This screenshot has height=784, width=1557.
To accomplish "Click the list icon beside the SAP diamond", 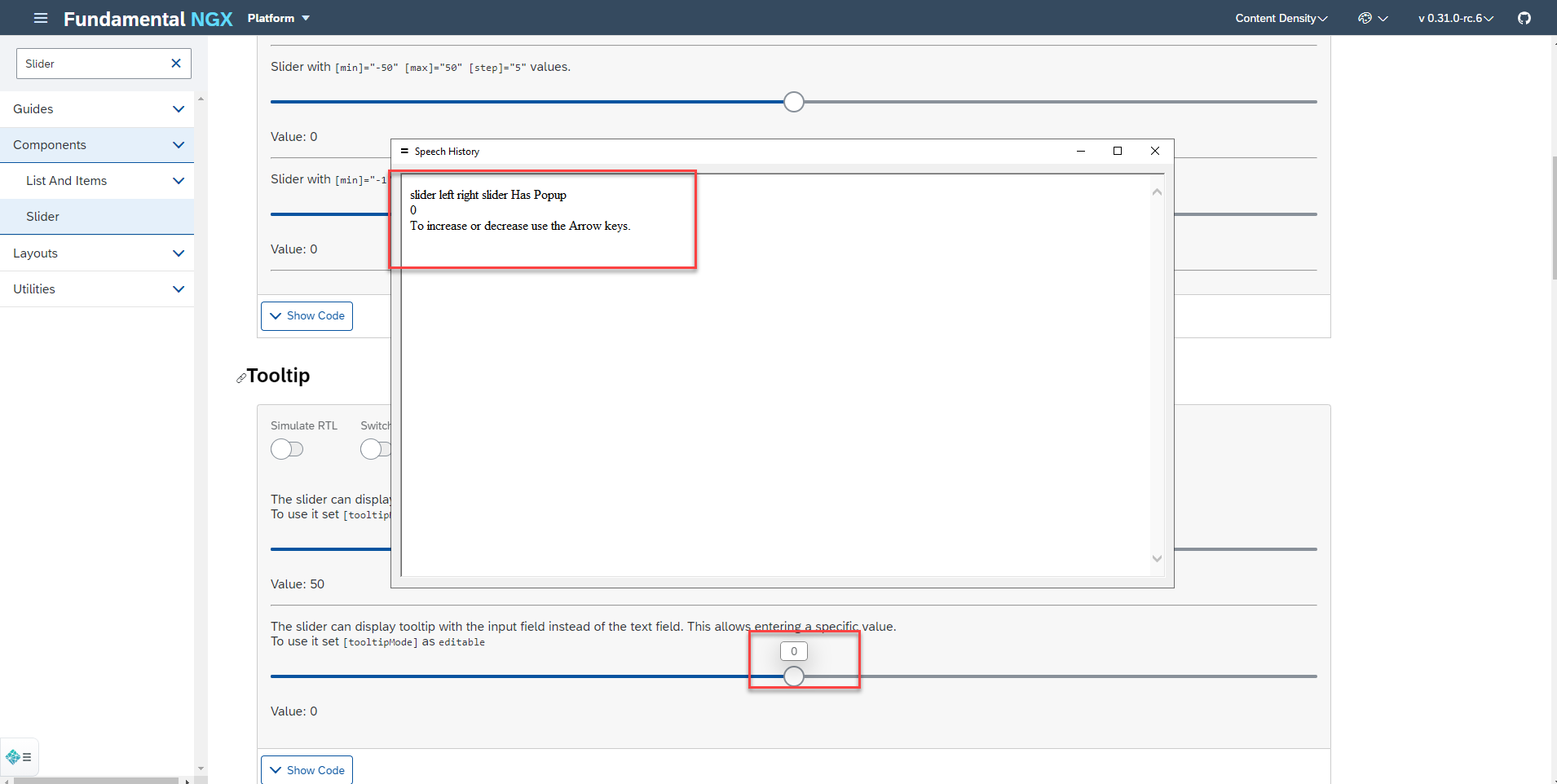I will [x=29, y=757].
